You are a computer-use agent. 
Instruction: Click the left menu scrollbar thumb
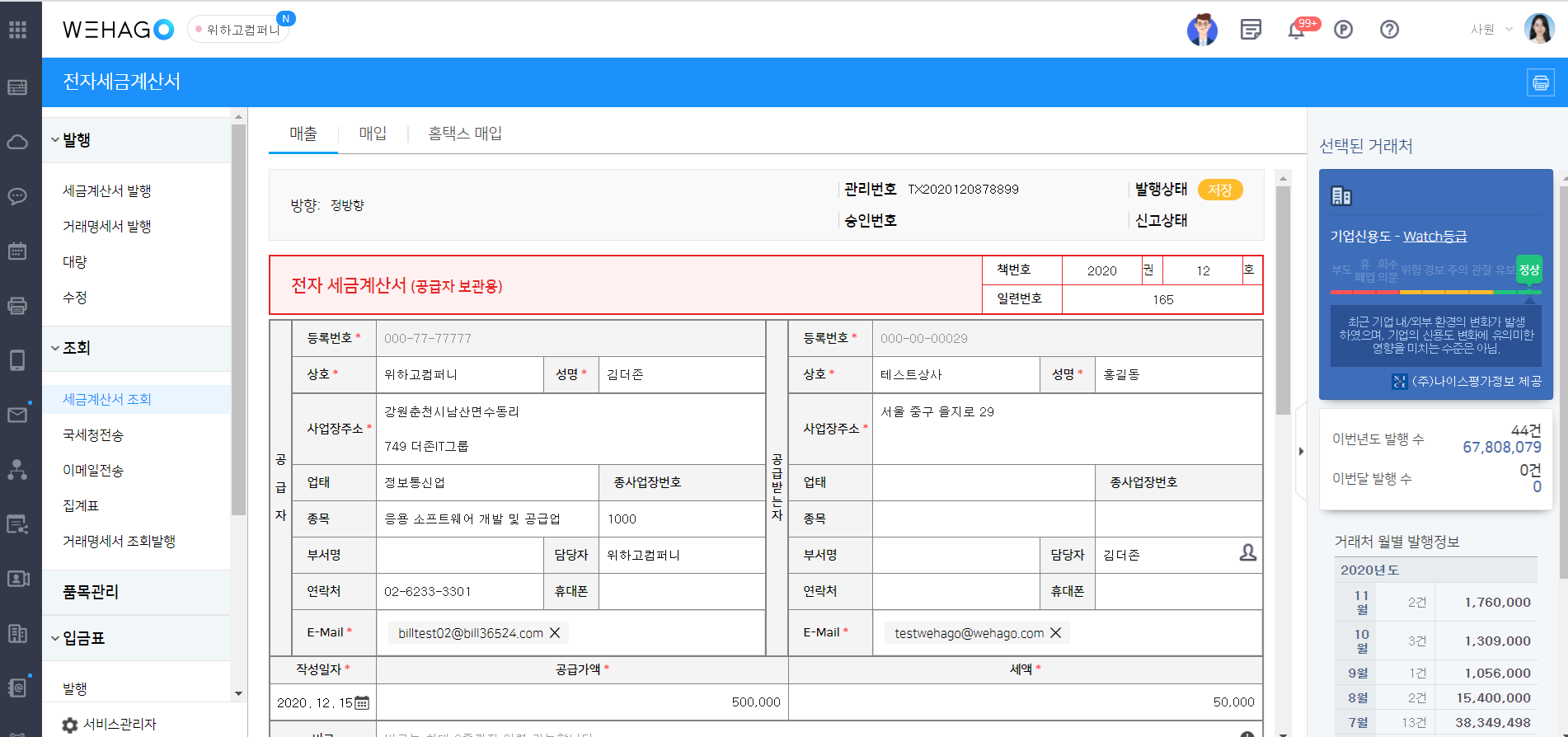(x=238, y=320)
